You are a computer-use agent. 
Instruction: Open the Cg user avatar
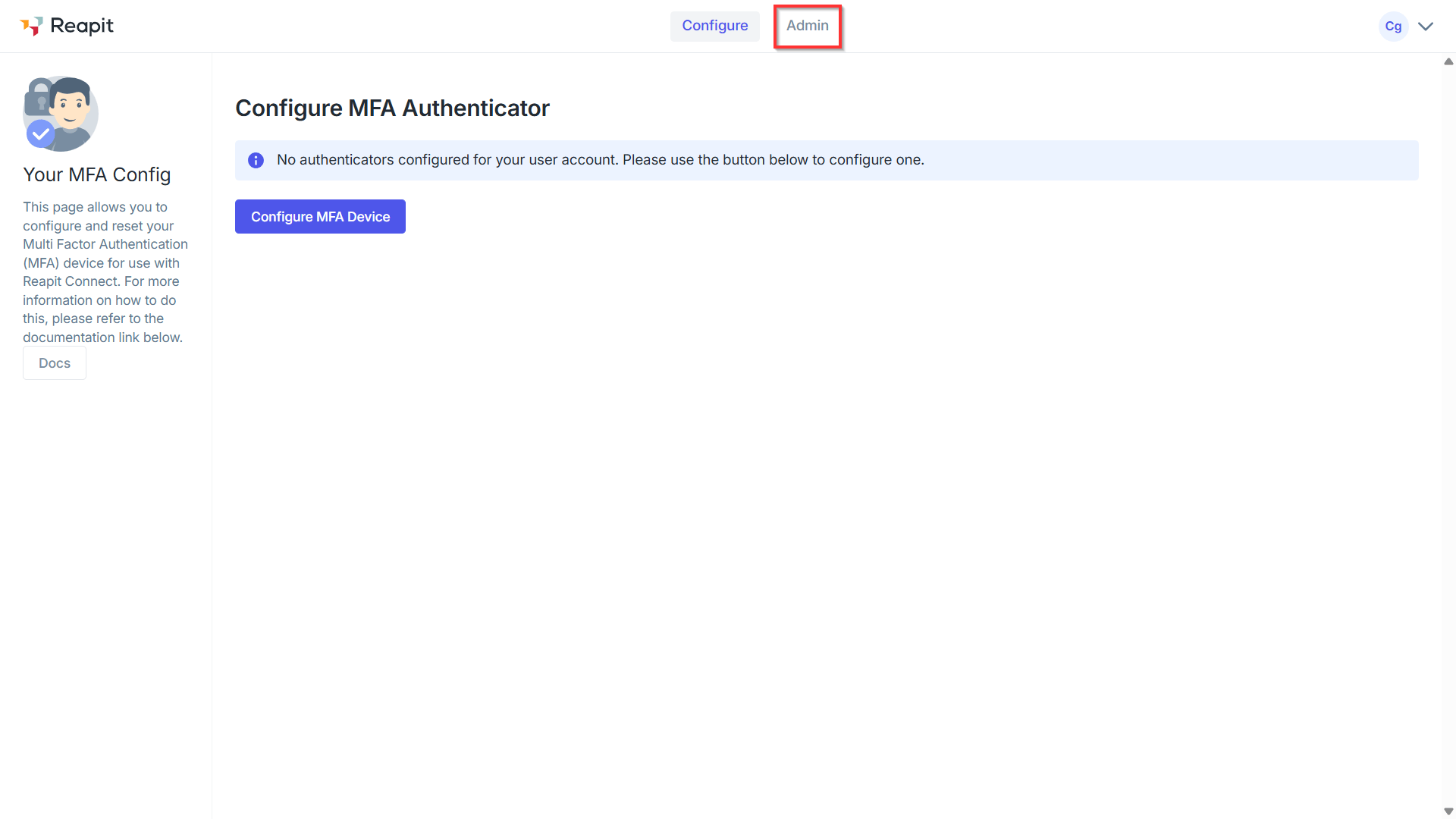coord(1393,27)
